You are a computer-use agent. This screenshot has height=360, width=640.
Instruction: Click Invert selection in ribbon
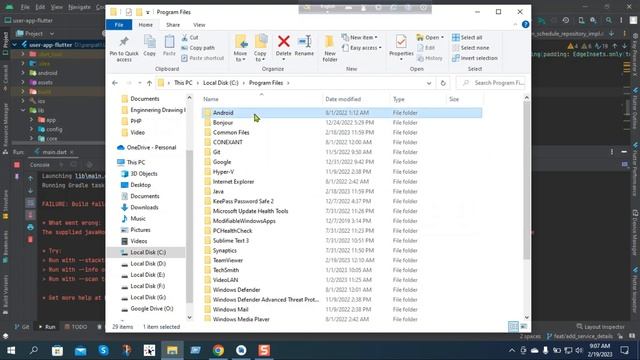[x=475, y=58]
